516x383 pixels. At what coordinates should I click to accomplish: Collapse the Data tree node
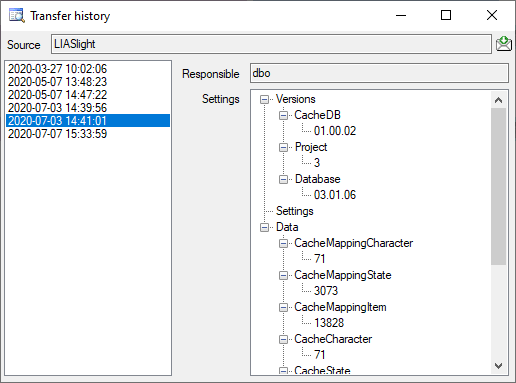(264, 227)
